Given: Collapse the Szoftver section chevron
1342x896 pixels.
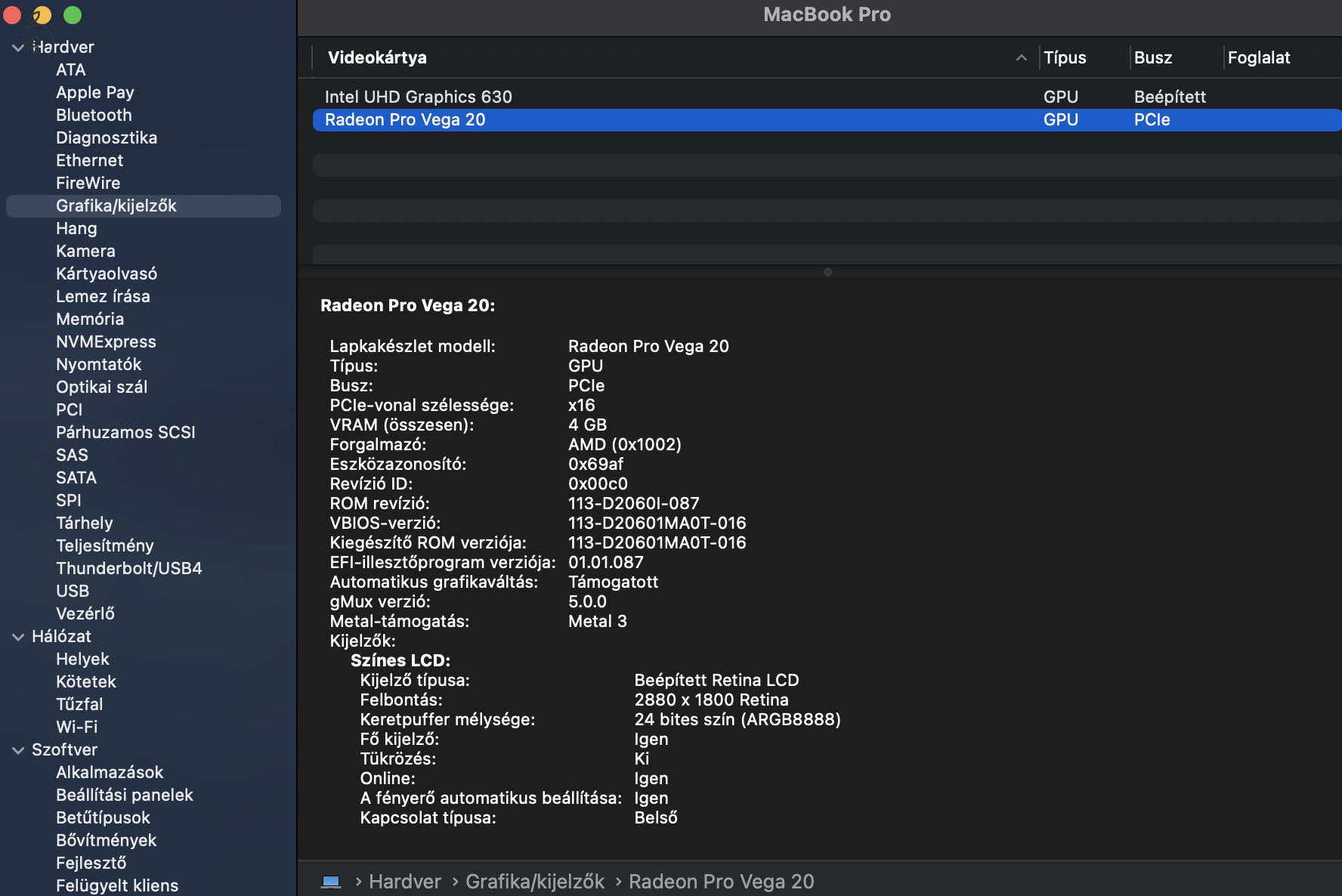Looking at the screenshot, I should coord(18,750).
